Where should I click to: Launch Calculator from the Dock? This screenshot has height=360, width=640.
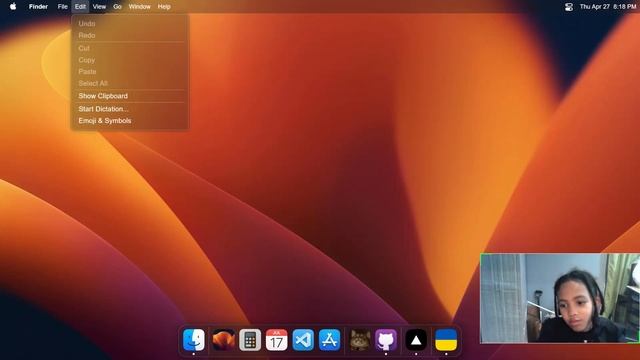click(250, 340)
